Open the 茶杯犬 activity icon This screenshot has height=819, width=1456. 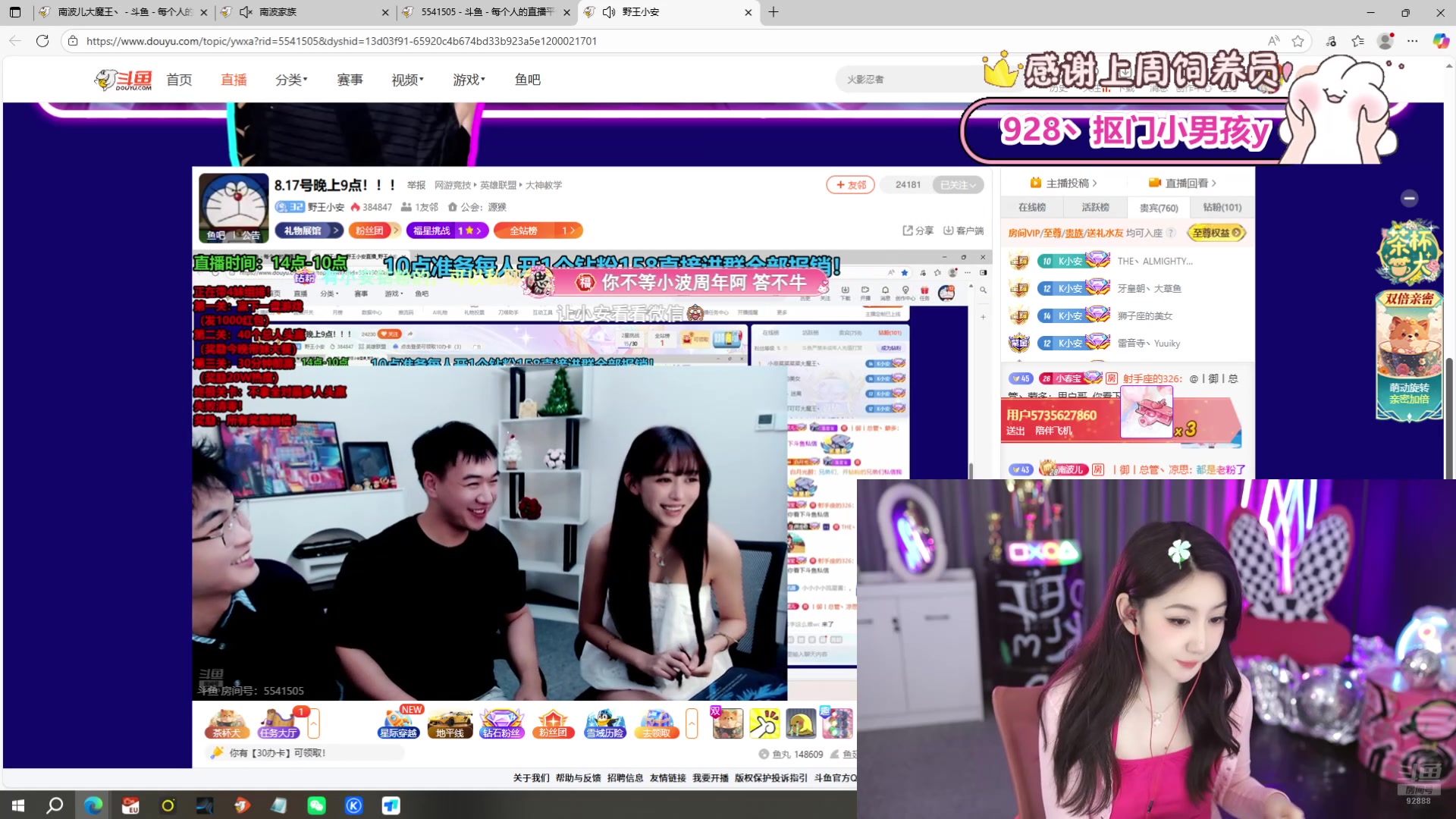coord(226,723)
